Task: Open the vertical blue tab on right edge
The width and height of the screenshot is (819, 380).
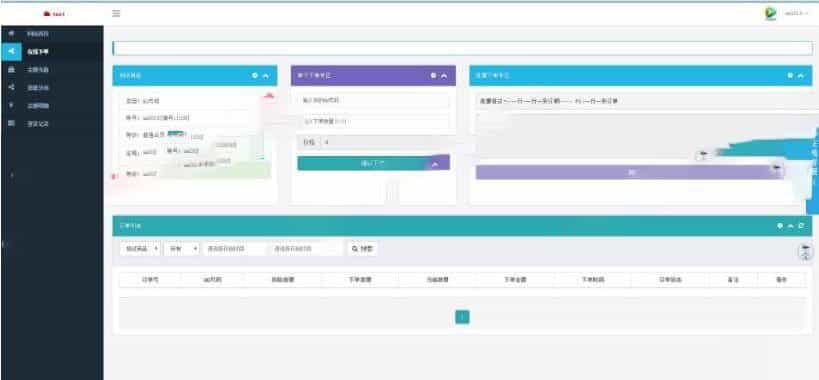Action: click(x=813, y=170)
